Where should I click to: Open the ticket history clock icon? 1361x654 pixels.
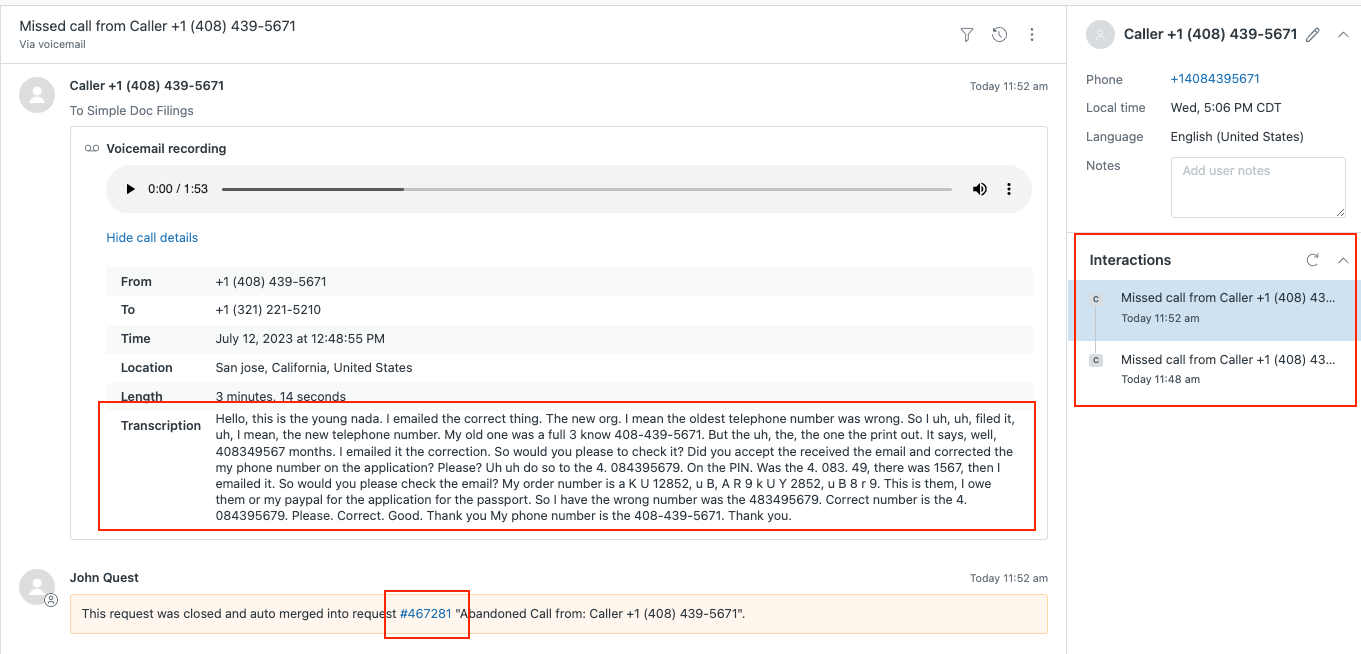pos(999,34)
